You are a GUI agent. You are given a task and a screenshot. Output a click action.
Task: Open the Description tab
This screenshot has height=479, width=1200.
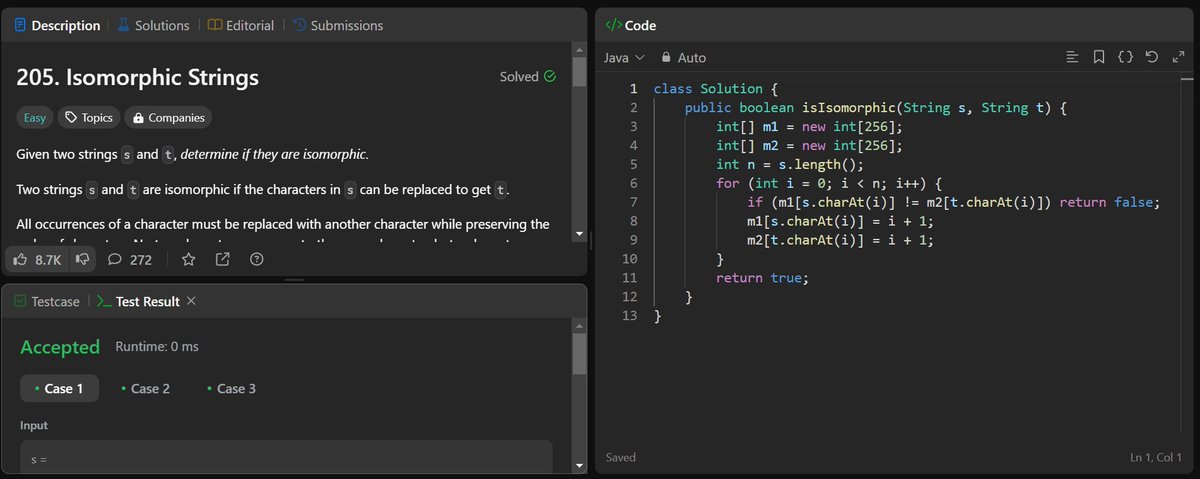(x=58, y=25)
